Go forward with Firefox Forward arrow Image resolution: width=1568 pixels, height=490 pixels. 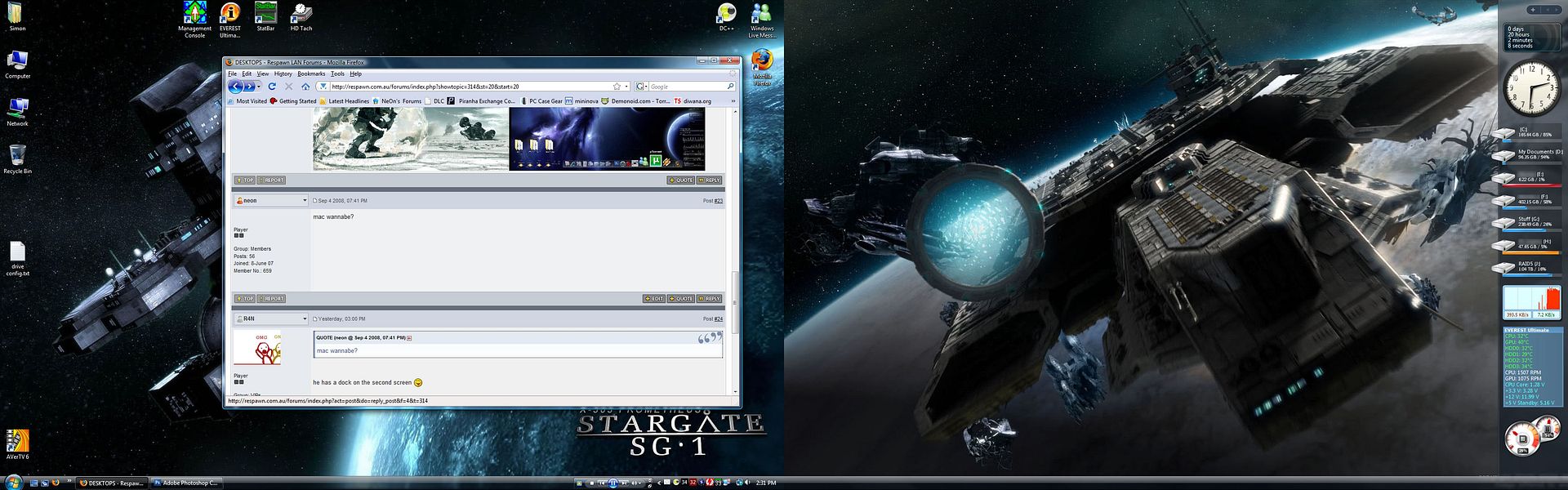pos(248,87)
